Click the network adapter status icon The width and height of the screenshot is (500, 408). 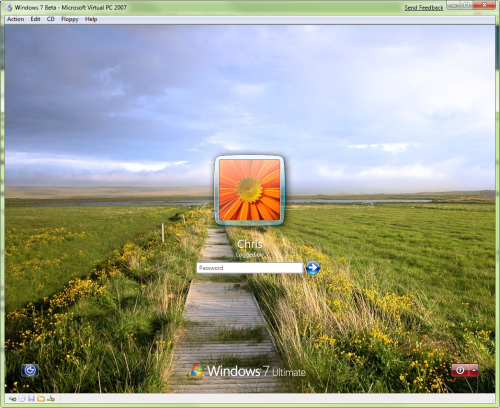coord(51,399)
